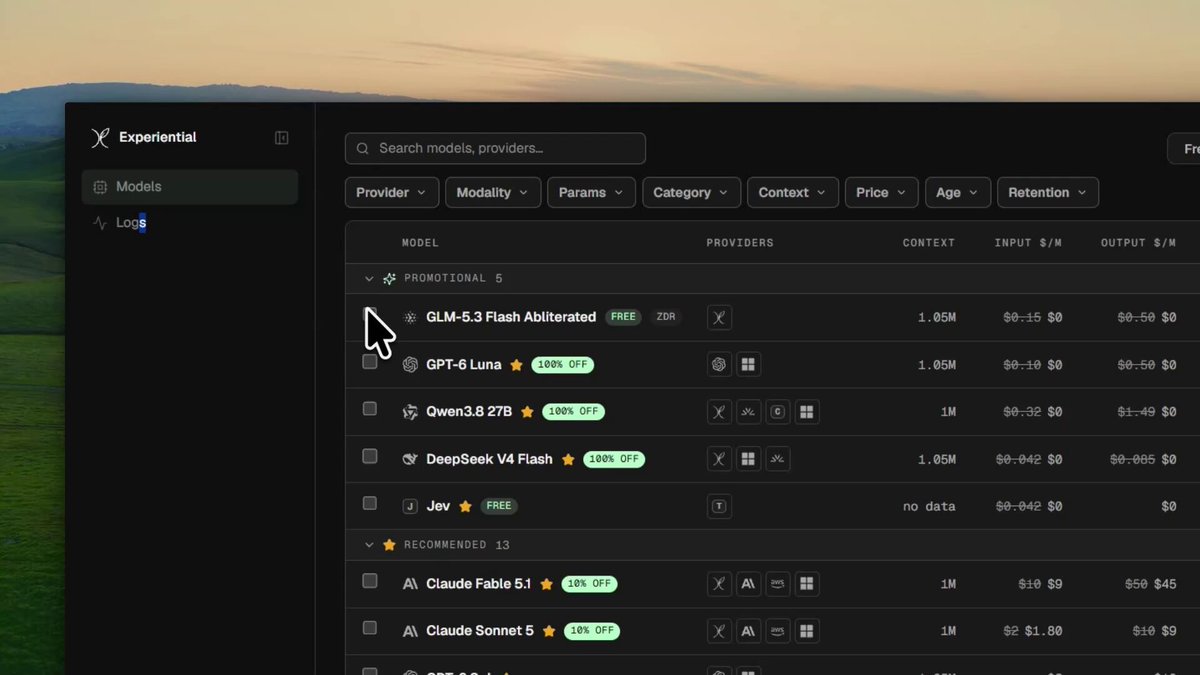
Task: Click the star icon next to Jev
Action: (465, 507)
